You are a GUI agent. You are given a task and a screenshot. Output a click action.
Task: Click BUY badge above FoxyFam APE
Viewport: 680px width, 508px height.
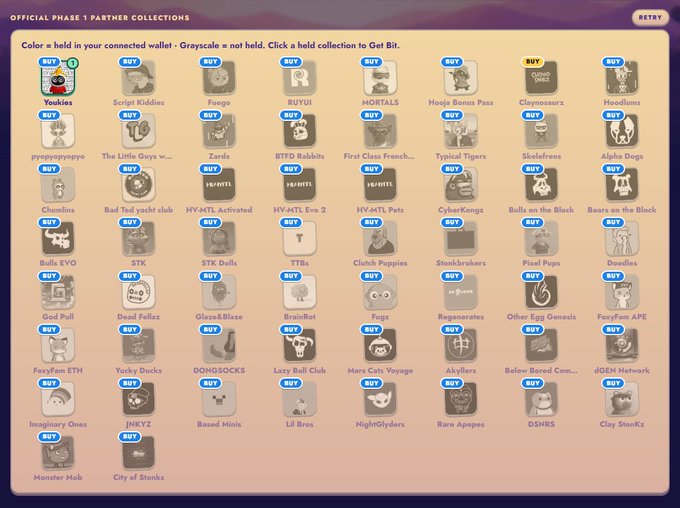coord(613,276)
